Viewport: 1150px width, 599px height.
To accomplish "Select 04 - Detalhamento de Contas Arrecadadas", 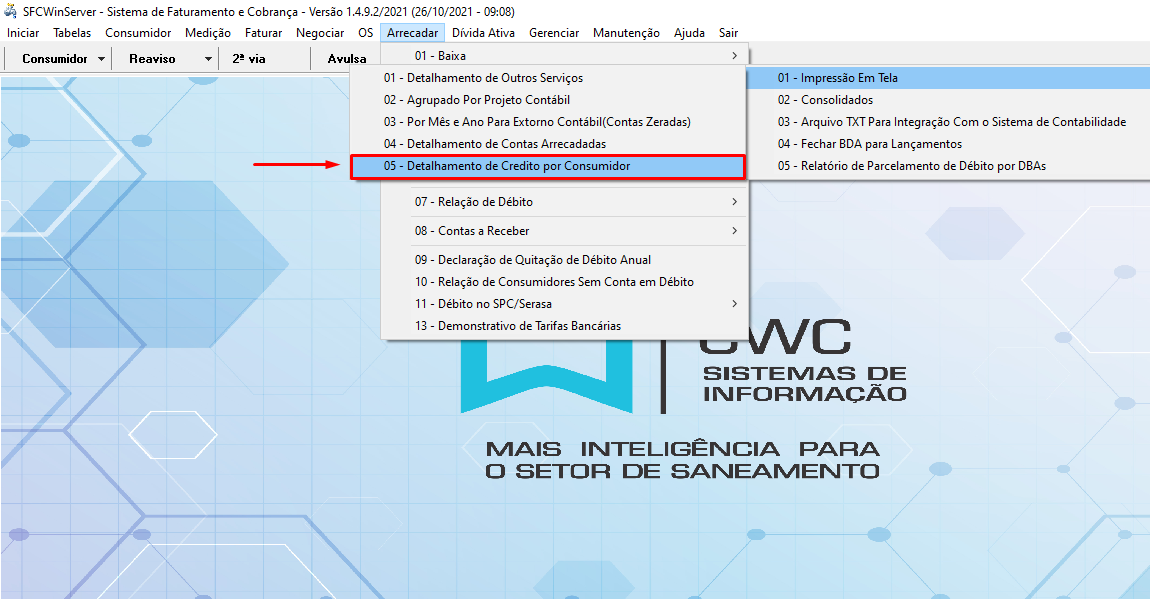I will [494, 144].
